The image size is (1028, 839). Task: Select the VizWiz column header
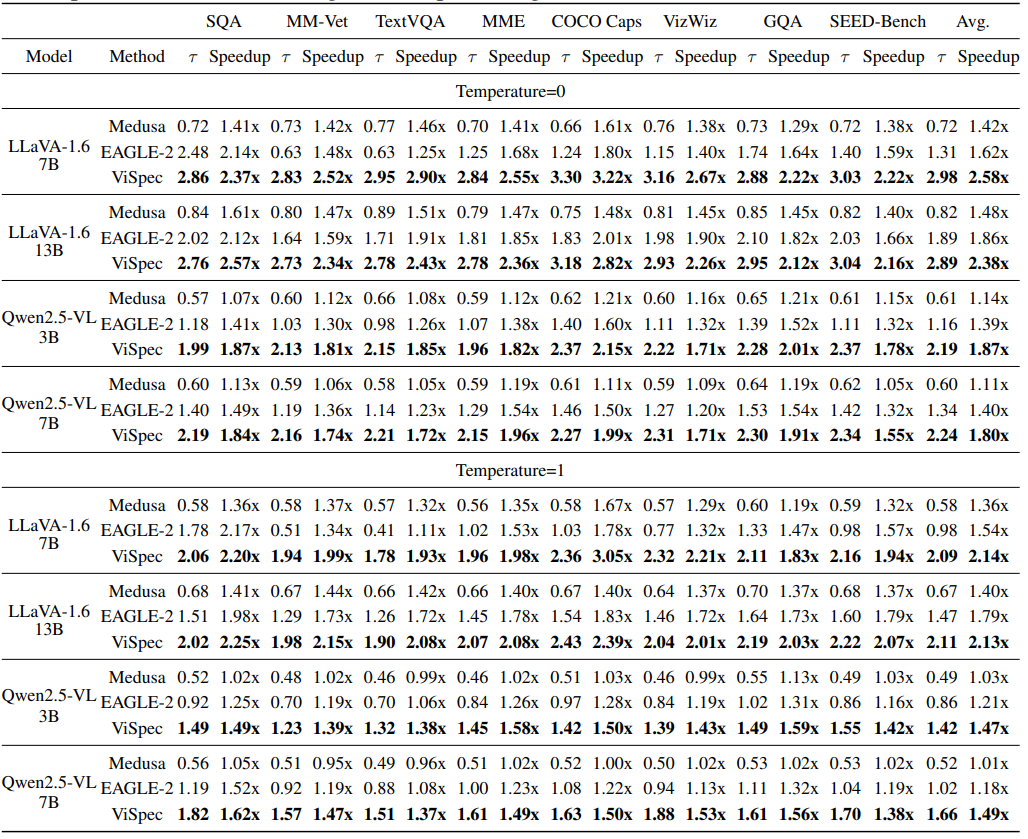tap(690, 21)
